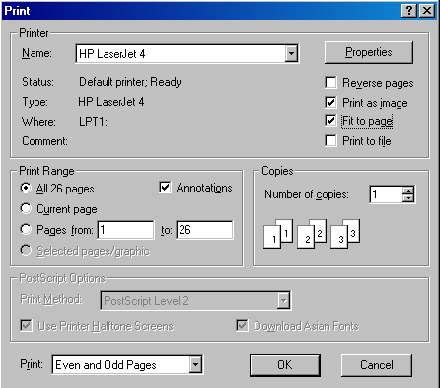The height and width of the screenshot is (388, 440).
Task: Click the Pages from start field
Action: coord(126,230)
